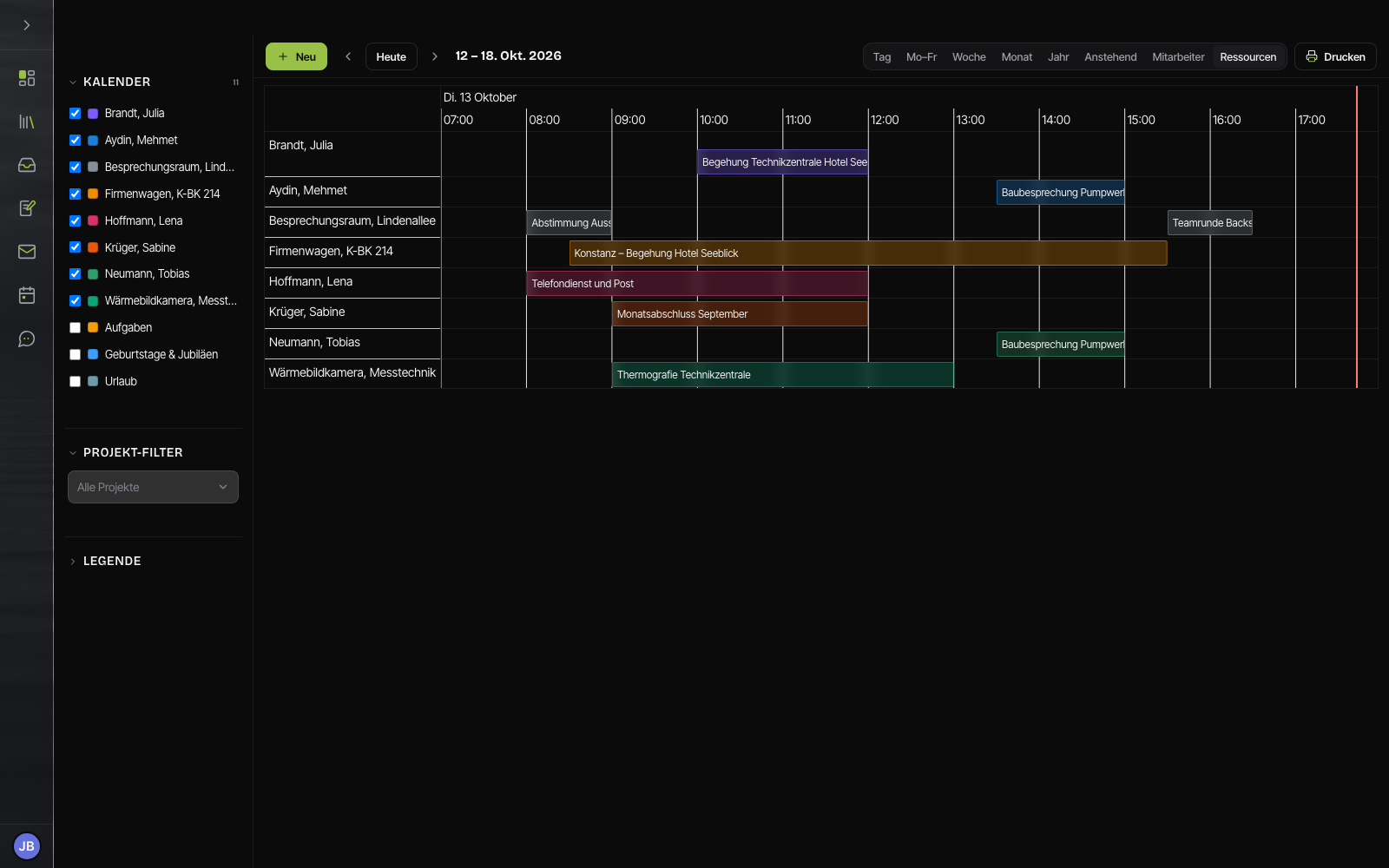Enable the Geburtstage & Jubiläen checkbox
Viewport: 1389px width, 868px height.
(75, 354)
